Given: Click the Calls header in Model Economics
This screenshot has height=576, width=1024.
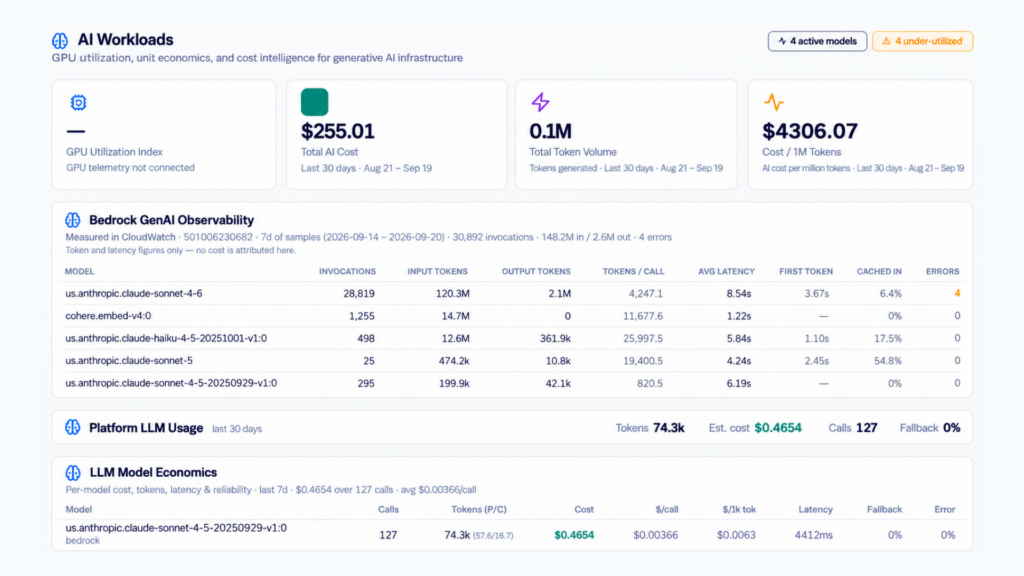Looking at the screenshot, I should click(x=388, y=509).
